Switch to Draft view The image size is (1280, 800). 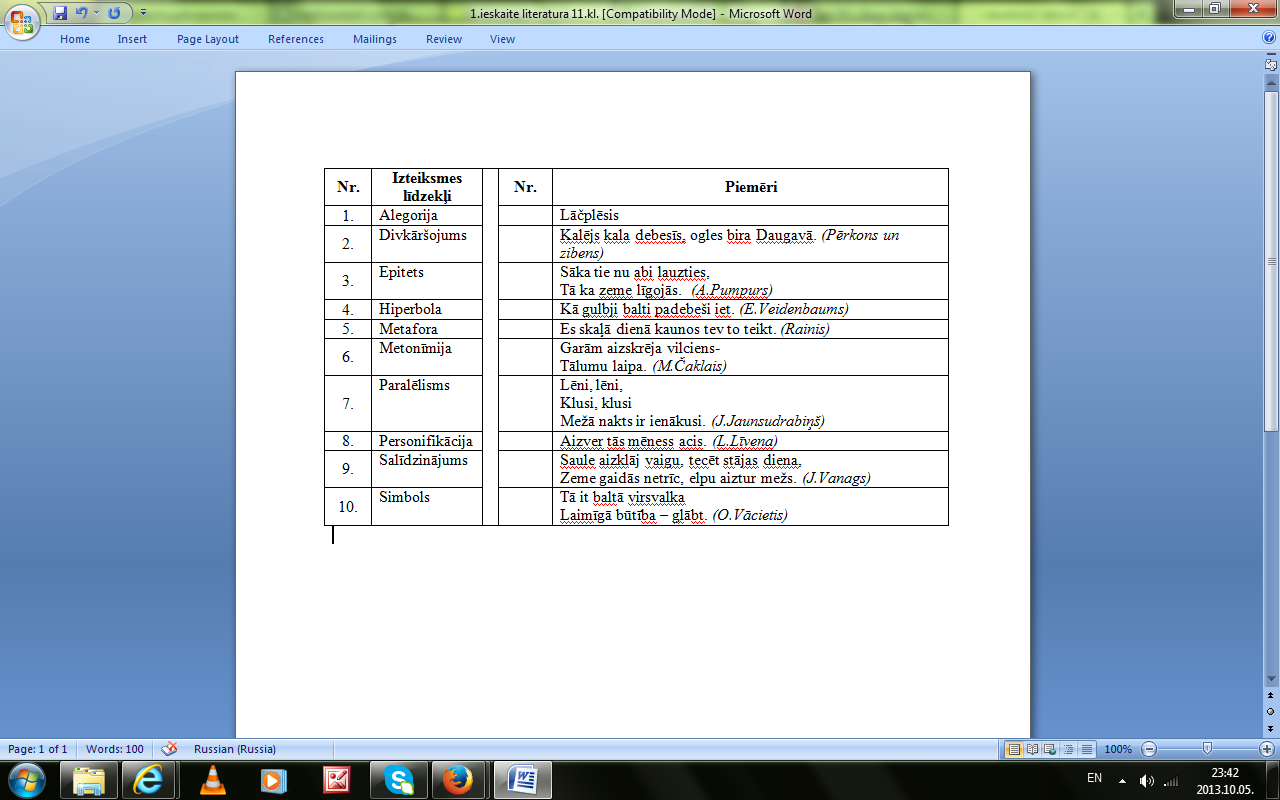click(1086, 749)
